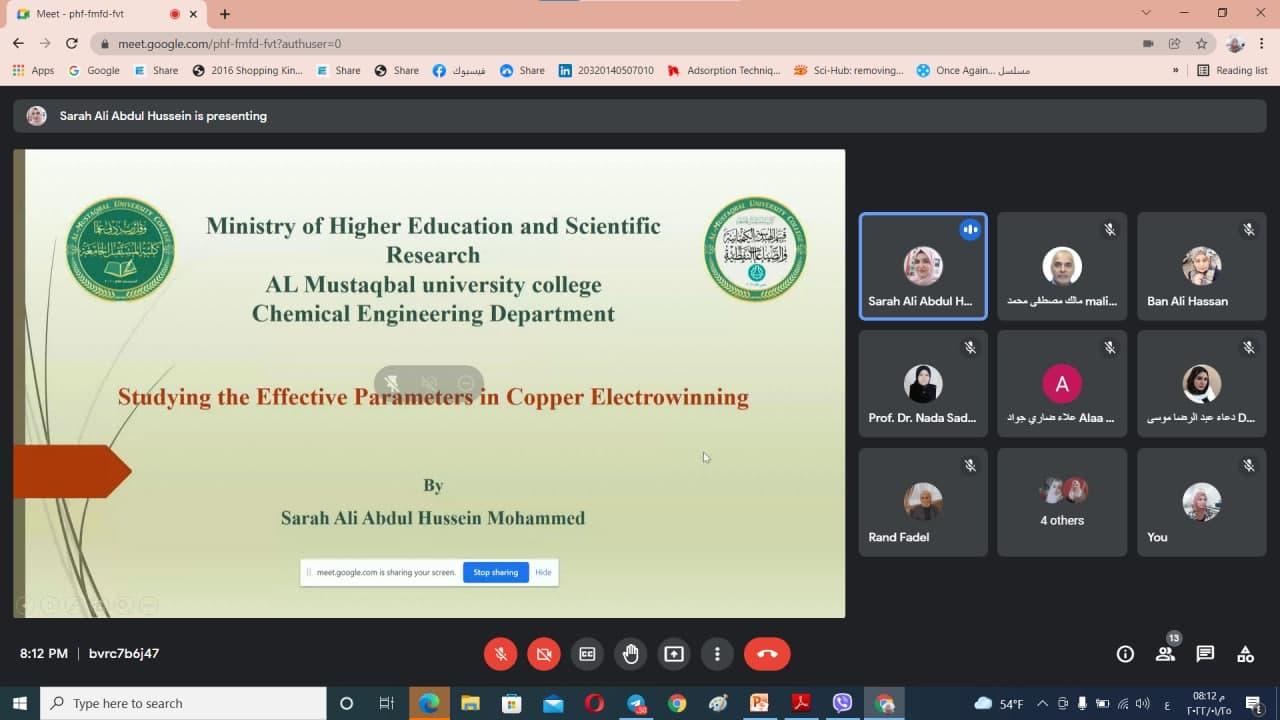This screenshot has height=720, width=1280.
Task: Open 2016 Shopping Kin... bookmark
Action: coord(247,70)
